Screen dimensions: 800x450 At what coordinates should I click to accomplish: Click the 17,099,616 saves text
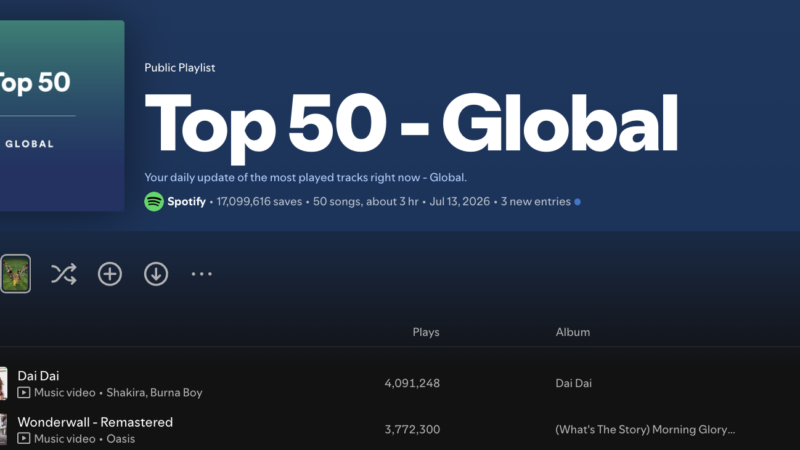(x=259, y=202)
